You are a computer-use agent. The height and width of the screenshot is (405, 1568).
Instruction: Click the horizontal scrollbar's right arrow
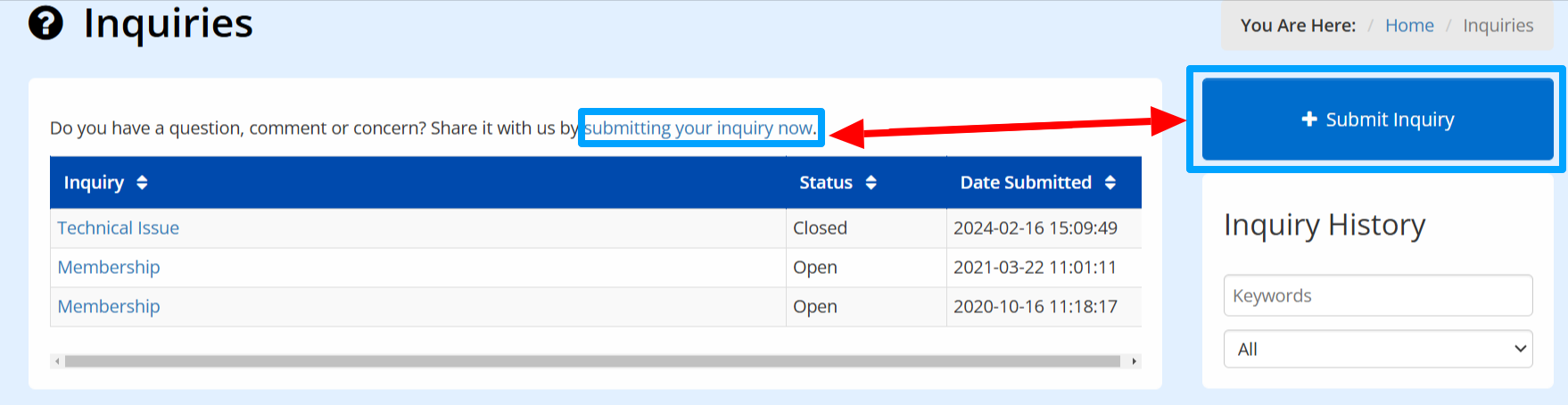[x=1134, y=361]
